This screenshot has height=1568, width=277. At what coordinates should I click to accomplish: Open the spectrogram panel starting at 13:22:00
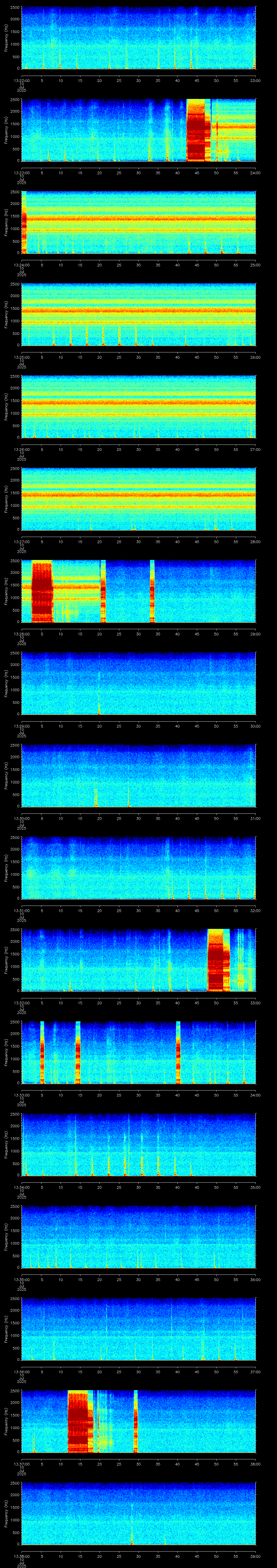138,38
